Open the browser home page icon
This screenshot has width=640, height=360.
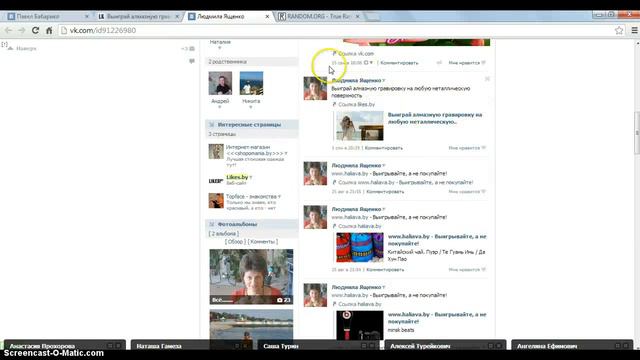click(49, 31)
